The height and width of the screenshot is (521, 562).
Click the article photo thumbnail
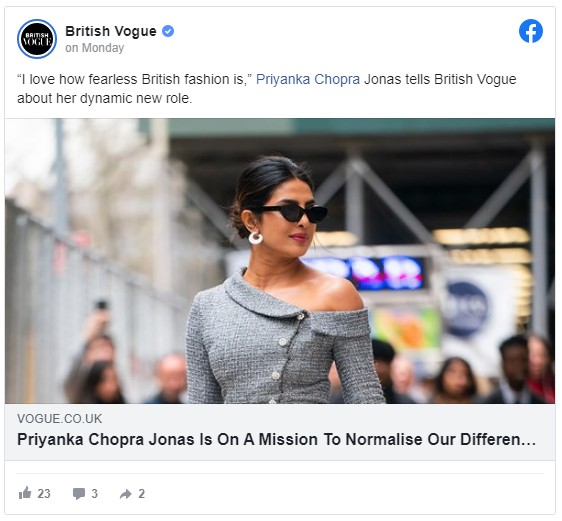[280, 261]
